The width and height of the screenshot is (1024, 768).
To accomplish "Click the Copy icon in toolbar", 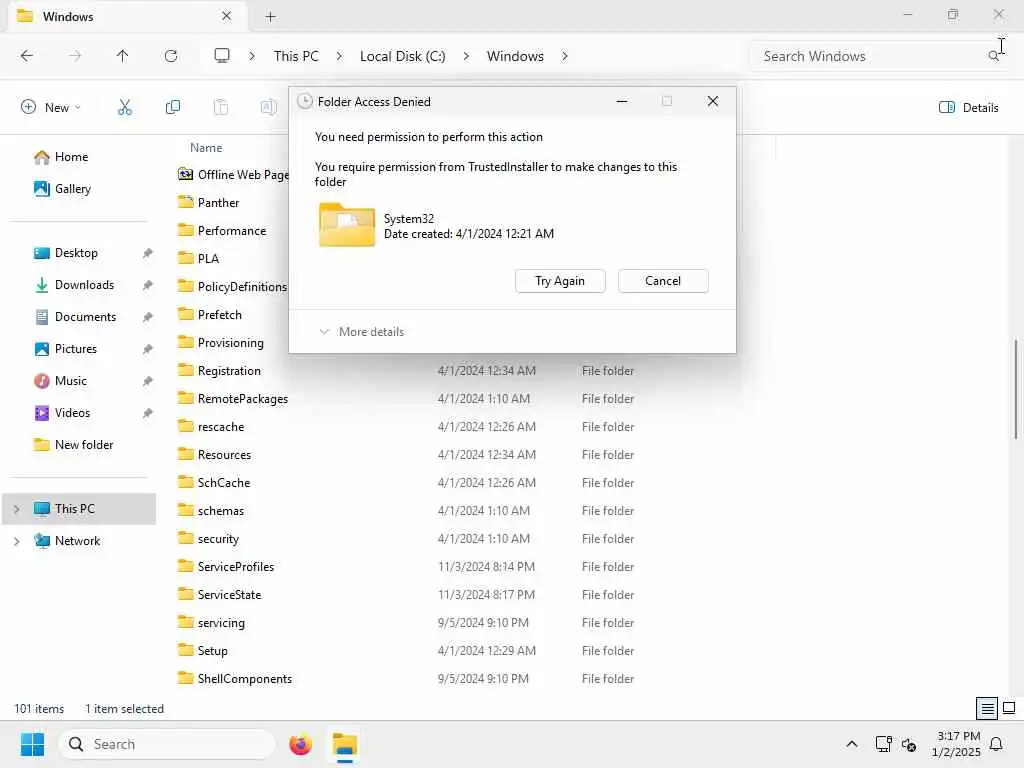I will click(173, 107).
